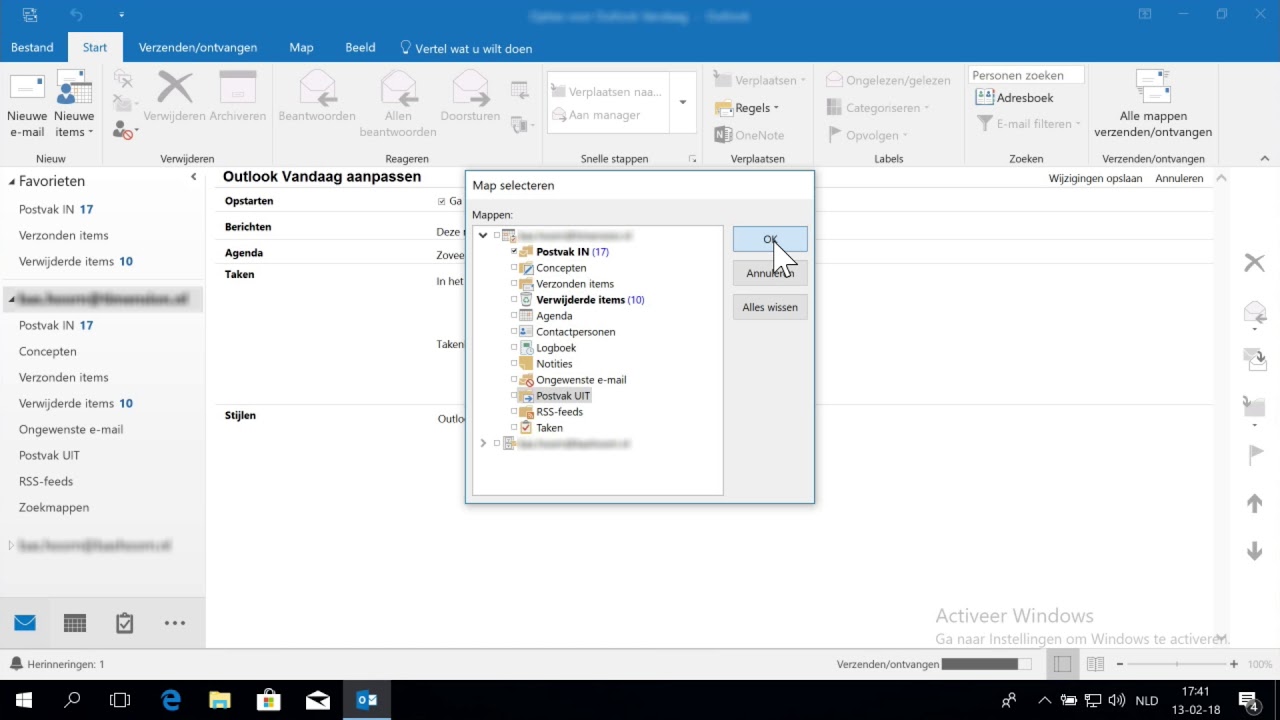Expand the Snelle stappen gallery arrow
This screenshot has width=1280, height=720.
click(683, 102)
